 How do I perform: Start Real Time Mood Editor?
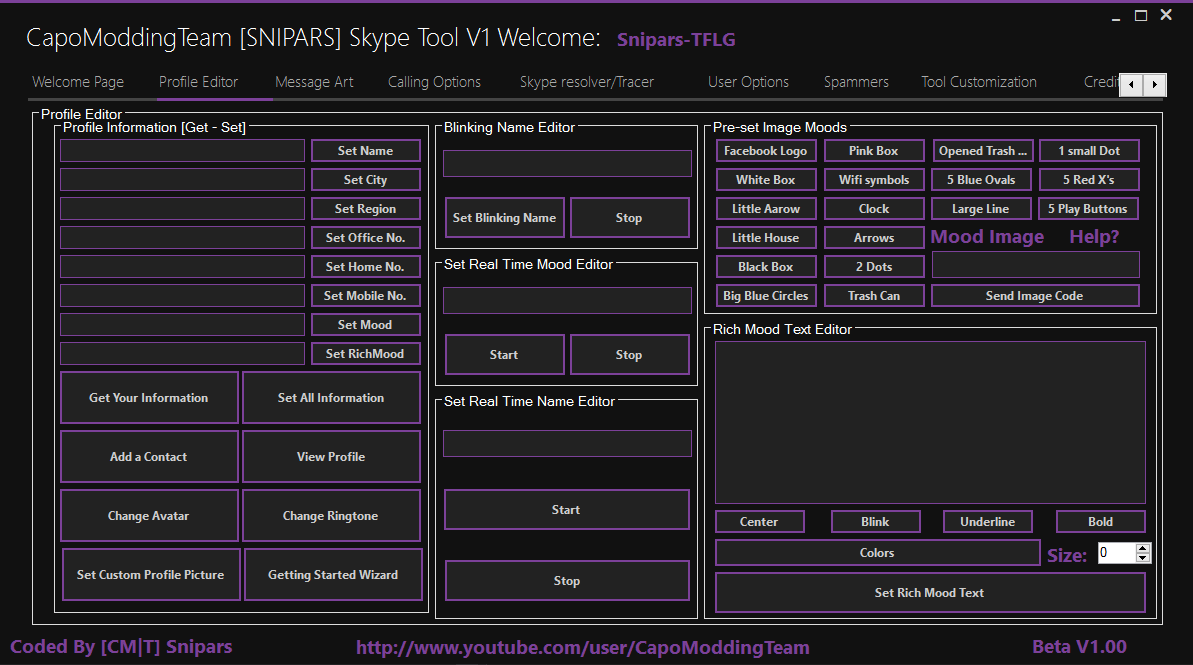504,355
